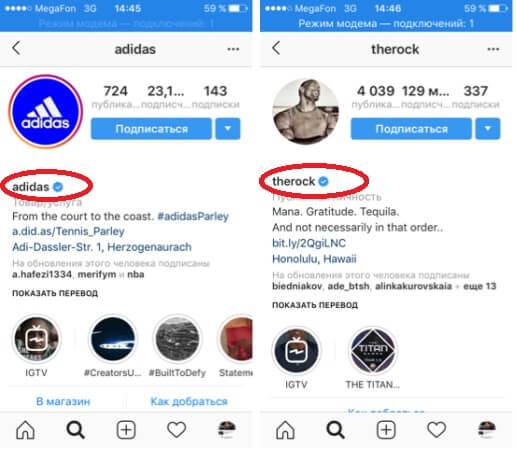Open the bit.ly/2QgiLNC link
Image resolution: width=516 pixels, height=451 pixels.
(309, 243)
